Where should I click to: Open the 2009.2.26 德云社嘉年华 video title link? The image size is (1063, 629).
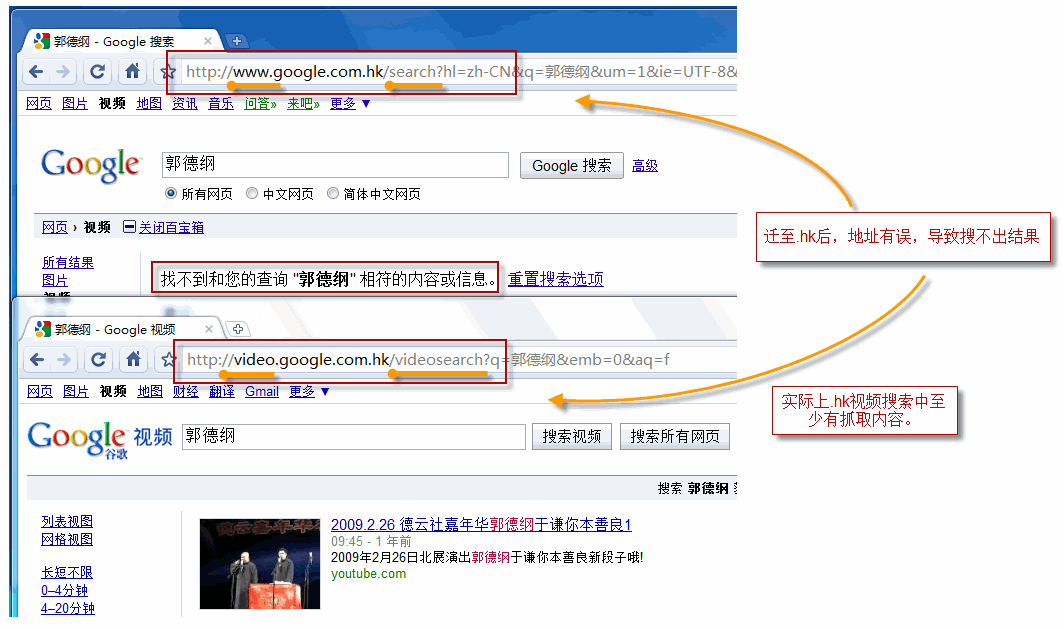(481, 525)
